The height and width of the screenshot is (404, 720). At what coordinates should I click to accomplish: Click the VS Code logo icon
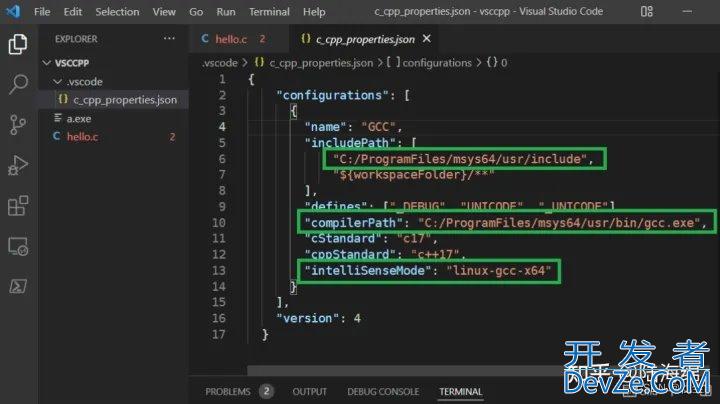point(13,11)
